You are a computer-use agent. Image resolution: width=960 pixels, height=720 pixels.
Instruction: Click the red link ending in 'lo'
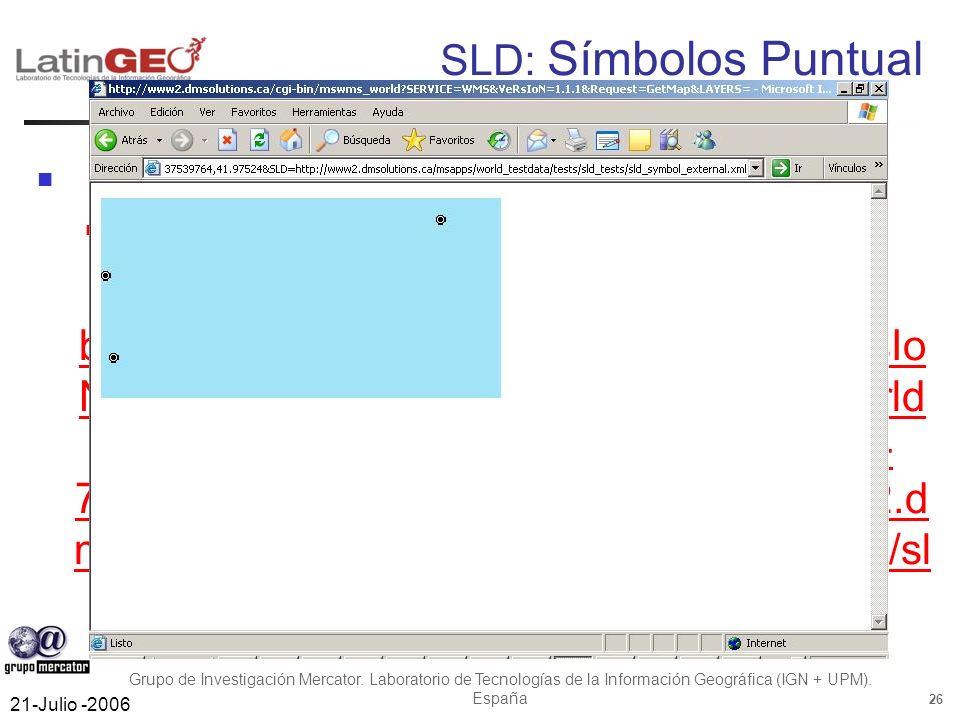pos(907,348)
